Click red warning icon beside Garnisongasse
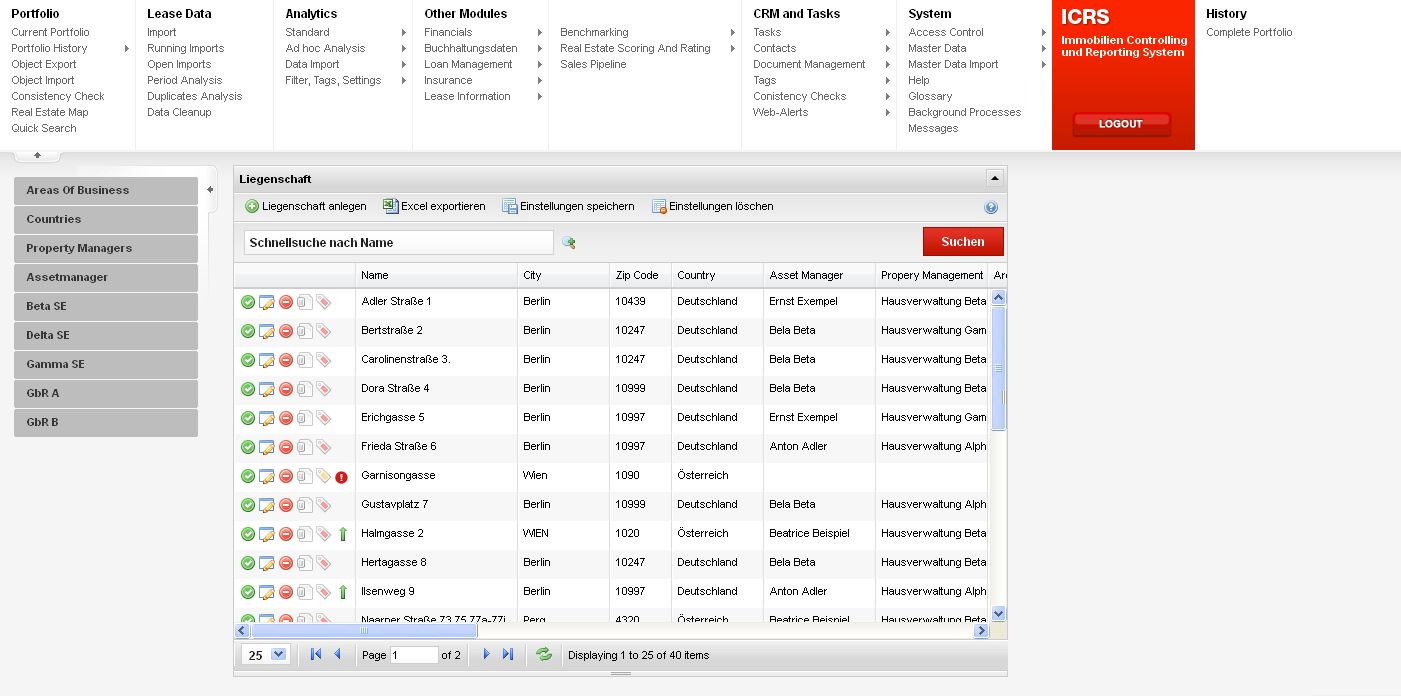Image resolution: width=1401 pixels, height=696 pixels. [342, 477]
